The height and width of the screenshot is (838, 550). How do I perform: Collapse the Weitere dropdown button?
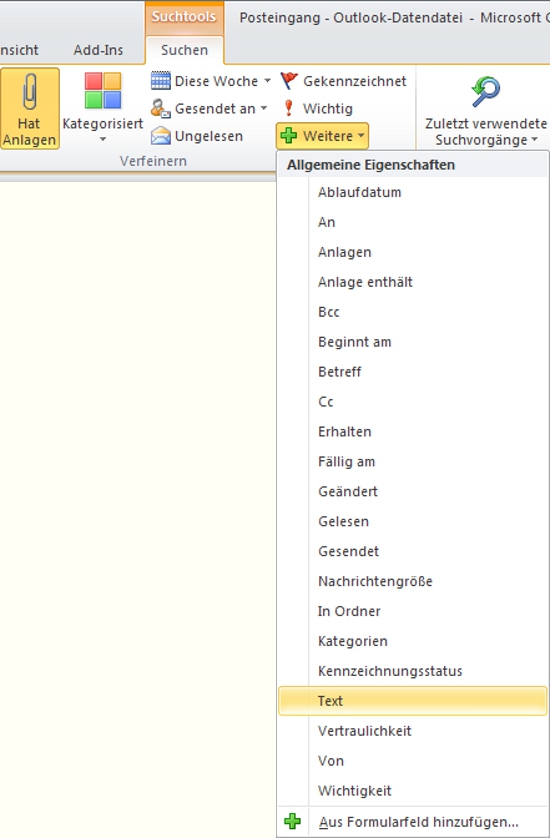pos(322,136)
